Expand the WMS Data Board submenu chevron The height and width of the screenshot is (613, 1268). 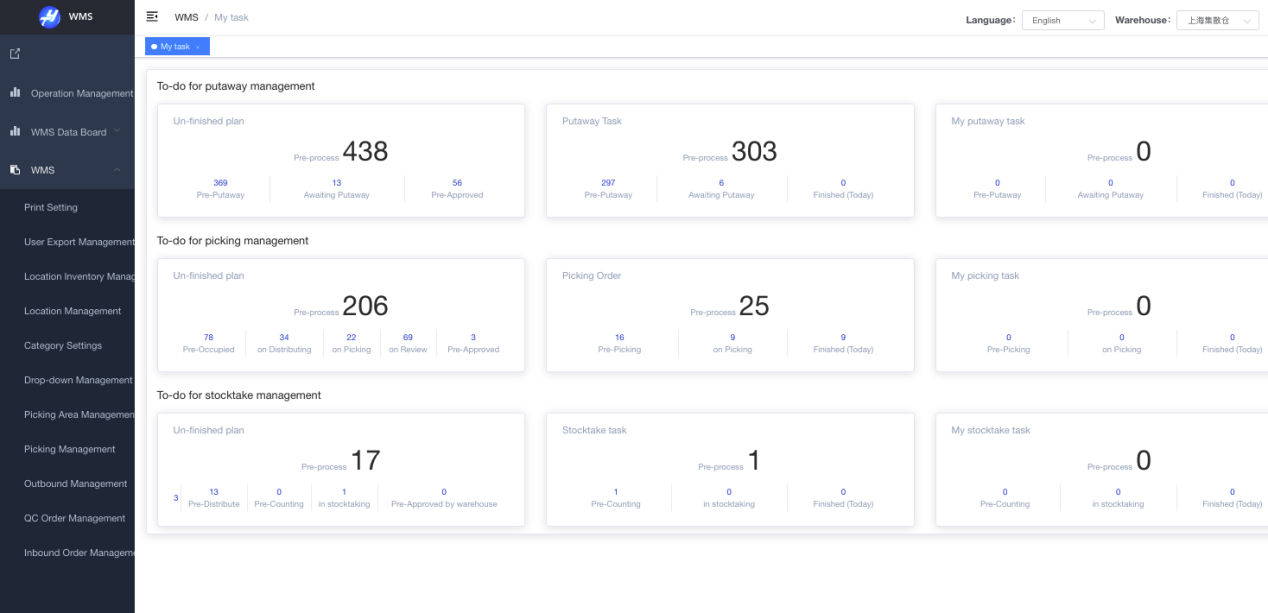pyautogui.click(x=117, y=131)
